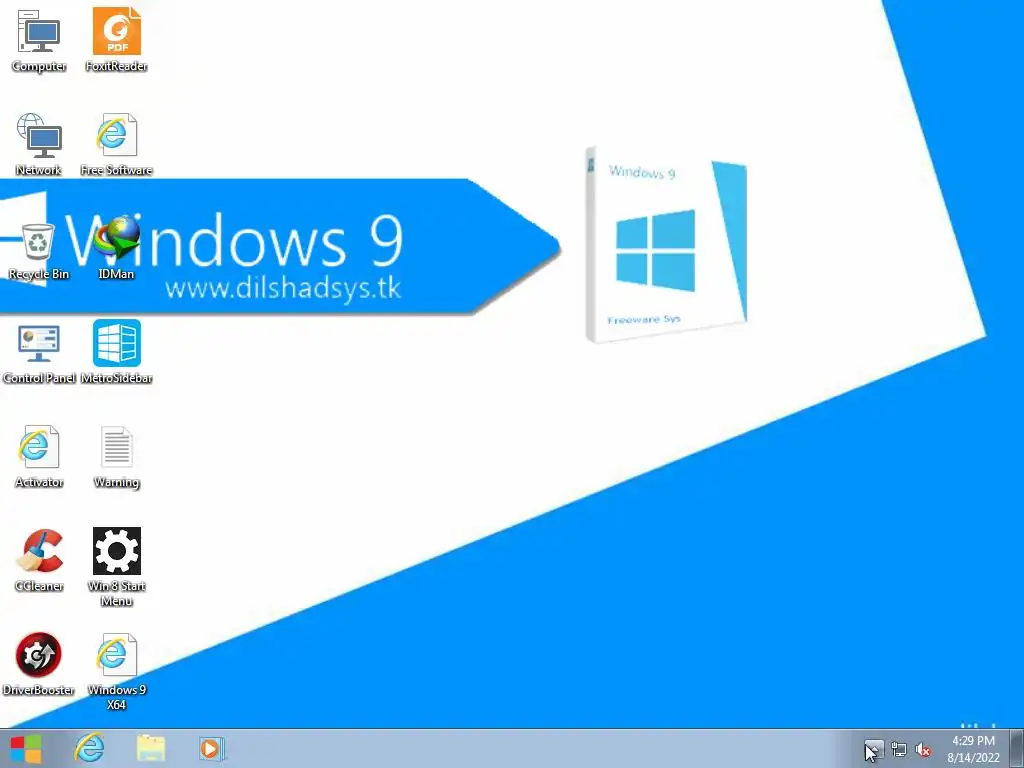Open the clock showing 4:29 PM

tap(973, 749)
